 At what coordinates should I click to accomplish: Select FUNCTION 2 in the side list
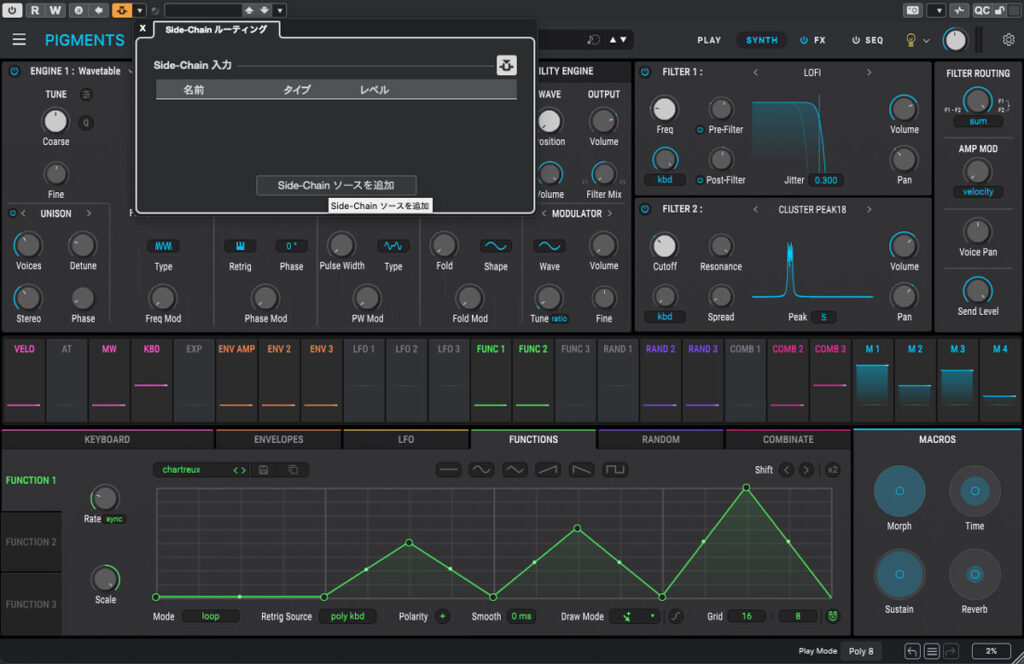pos(31,542)
